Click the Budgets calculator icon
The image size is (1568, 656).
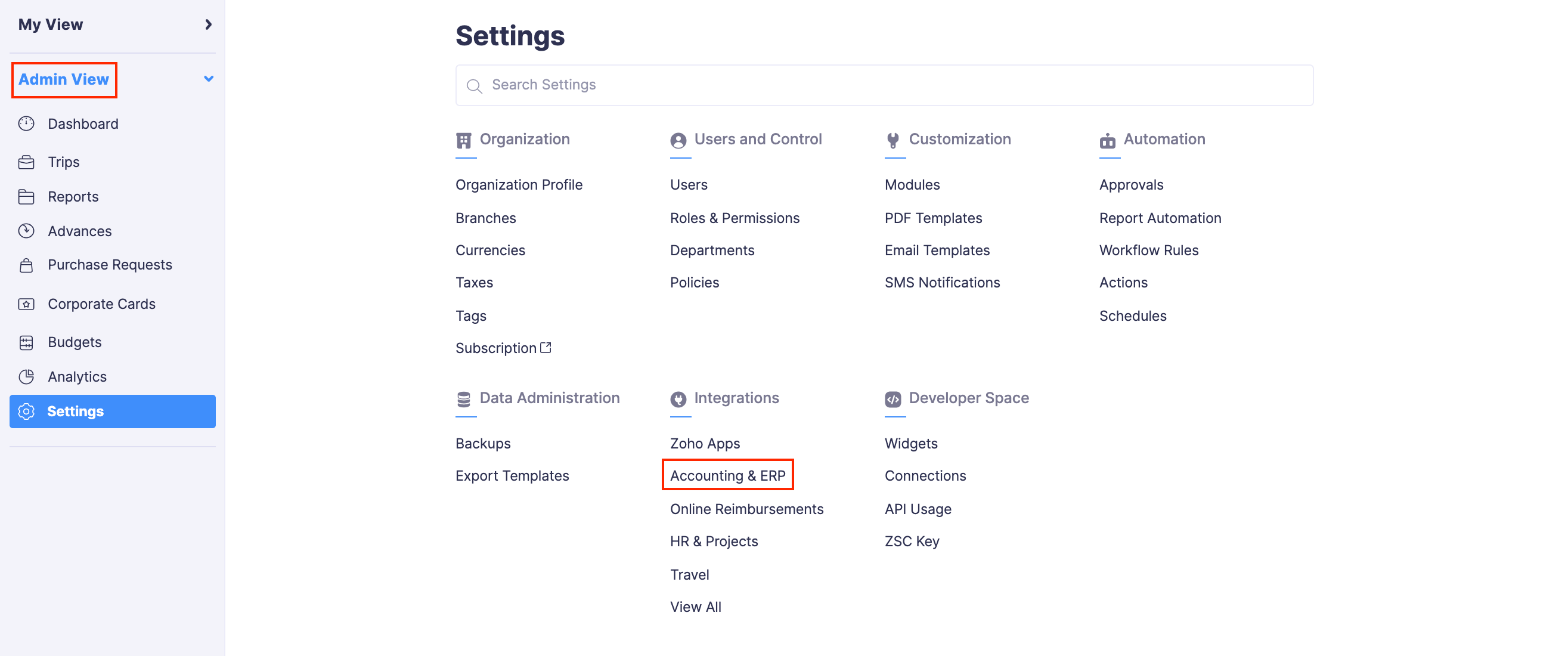click(x=27, y=342)
